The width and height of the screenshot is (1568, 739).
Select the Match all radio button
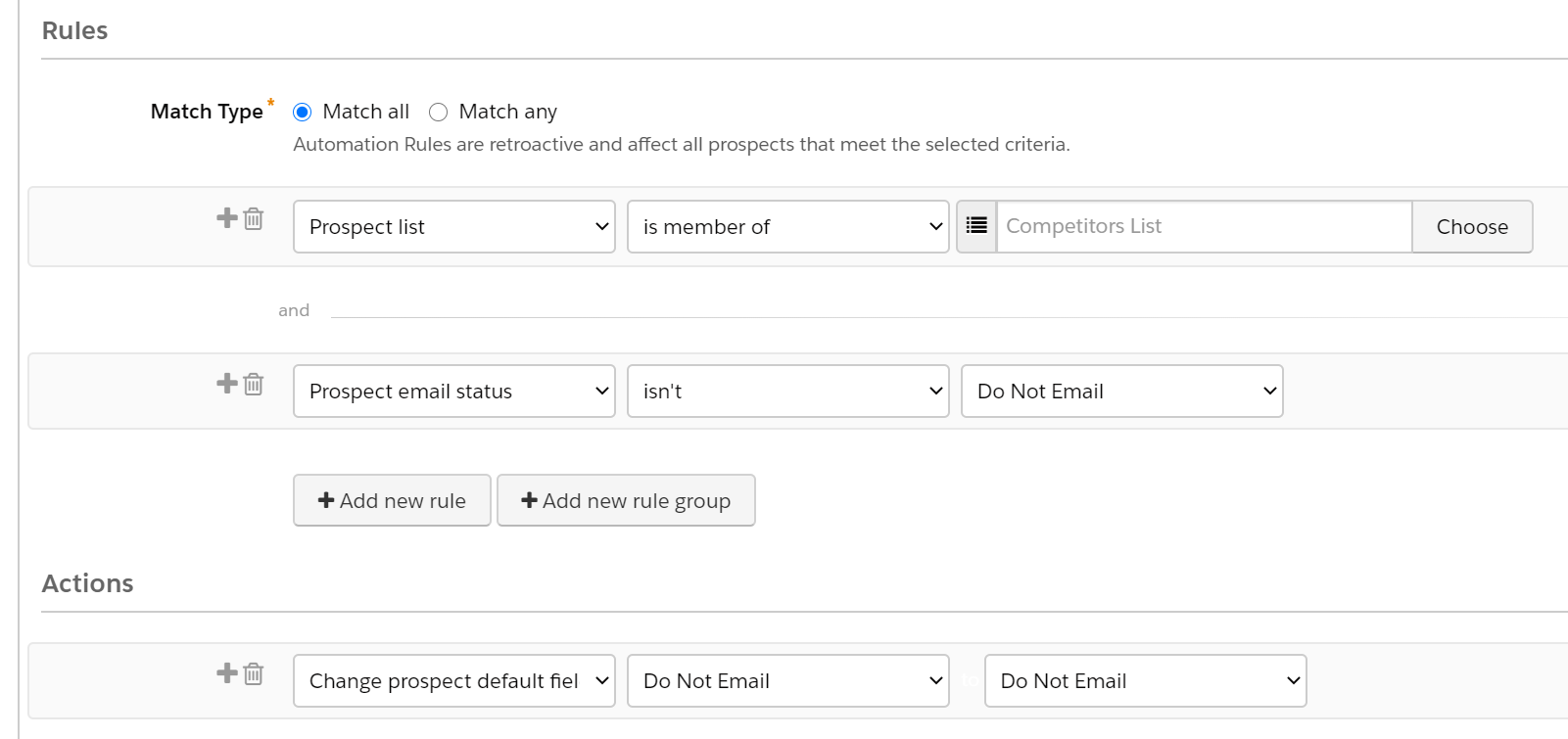click(x=303, y=113)
